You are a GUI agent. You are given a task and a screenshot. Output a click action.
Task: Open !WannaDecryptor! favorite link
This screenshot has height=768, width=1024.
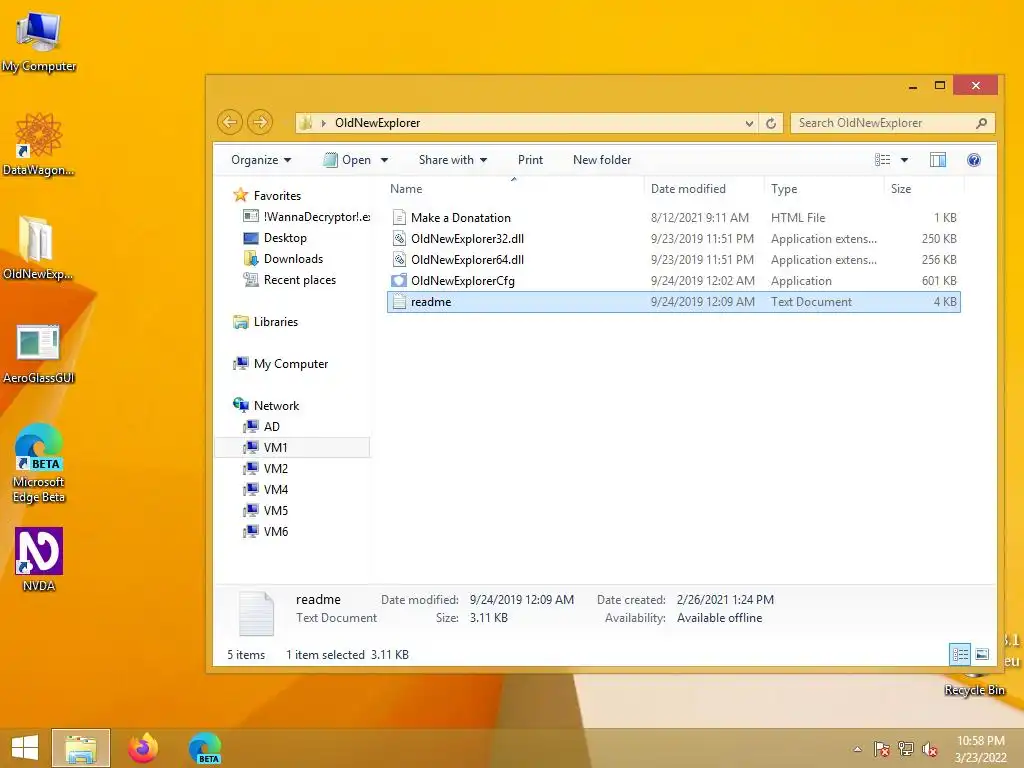[x=307, y=217]
